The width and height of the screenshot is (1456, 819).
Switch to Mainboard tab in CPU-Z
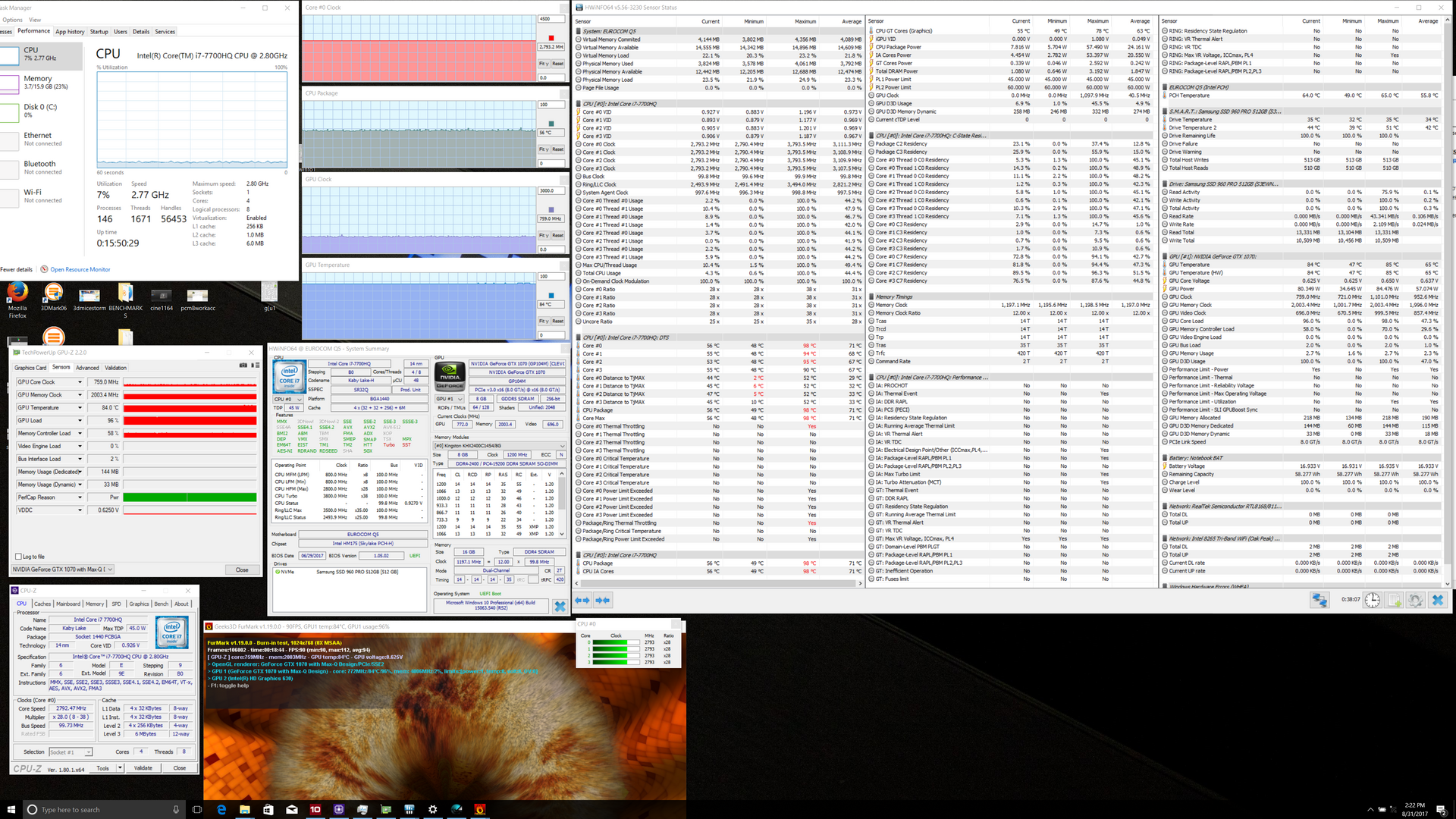point(67,604)
